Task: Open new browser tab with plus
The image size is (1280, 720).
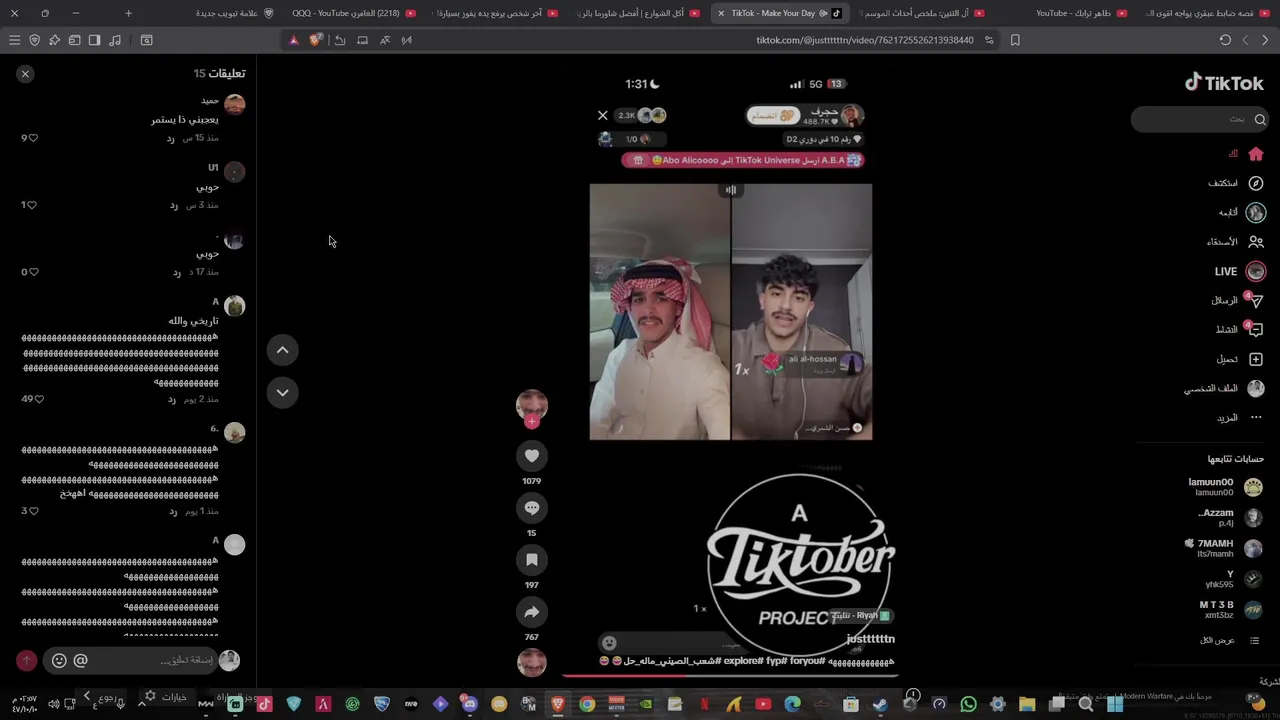Action: tap(128, 13)
